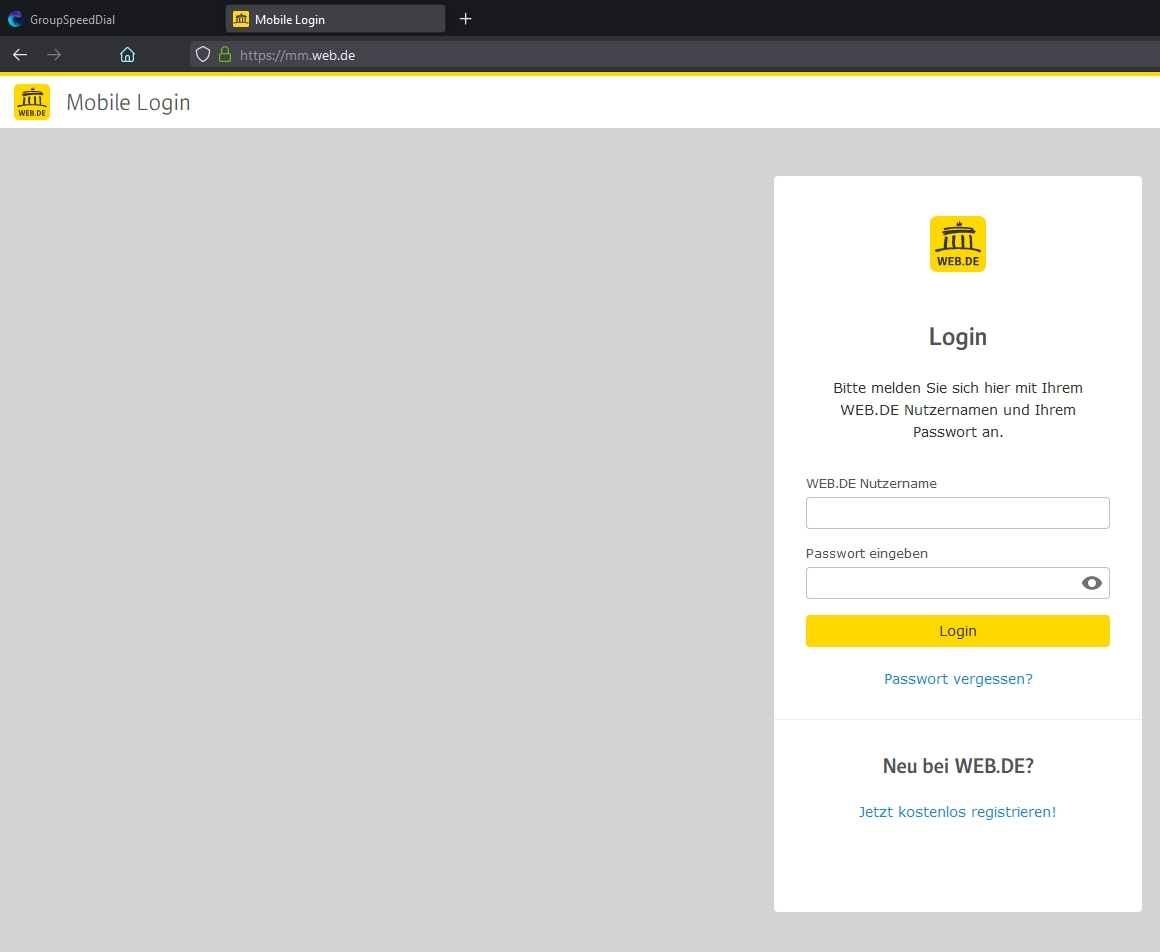Screen dimensions: 1160x952
Task: Click the large WEB.DE logo above Login
Action: [x=957, y=244]
